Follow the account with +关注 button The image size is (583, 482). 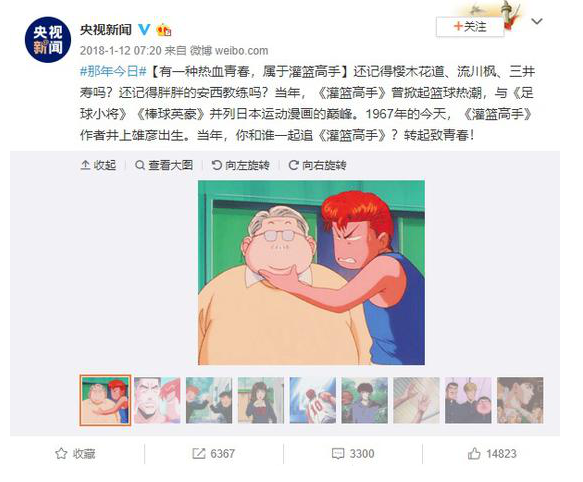click(x=470, y=26)
